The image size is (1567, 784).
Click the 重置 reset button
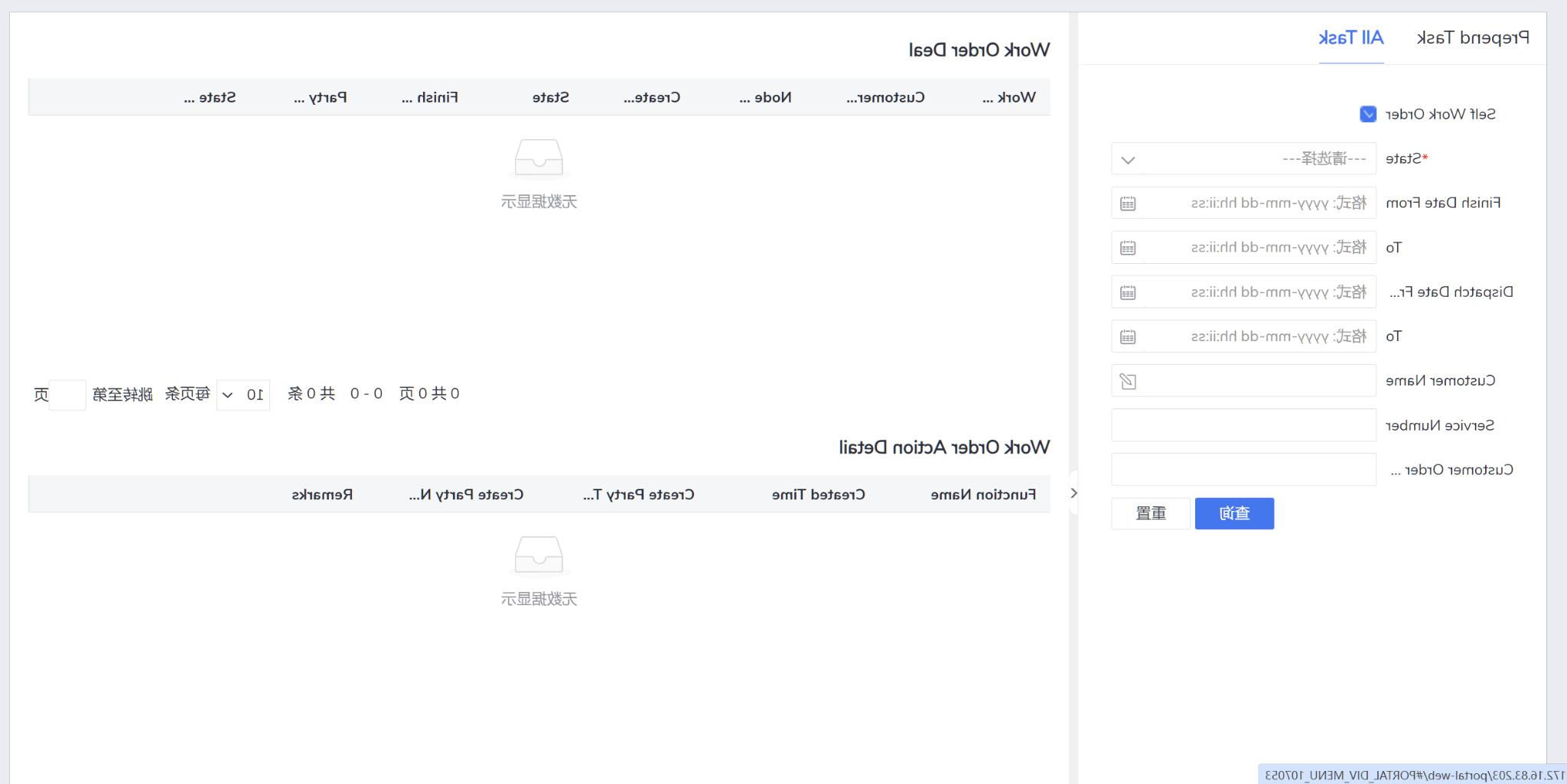click(1151, 513)
